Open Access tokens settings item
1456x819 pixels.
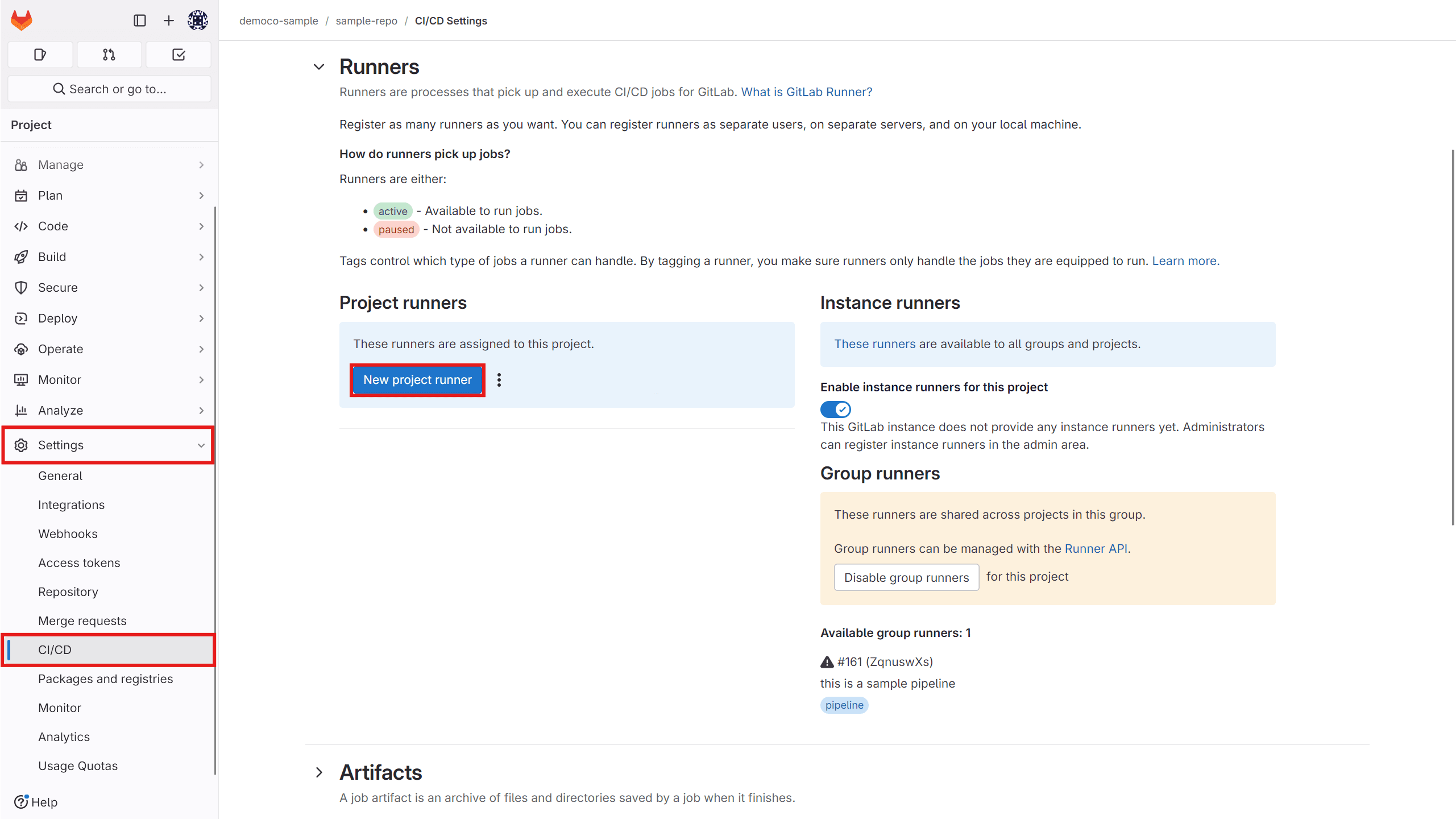[109, 563]
